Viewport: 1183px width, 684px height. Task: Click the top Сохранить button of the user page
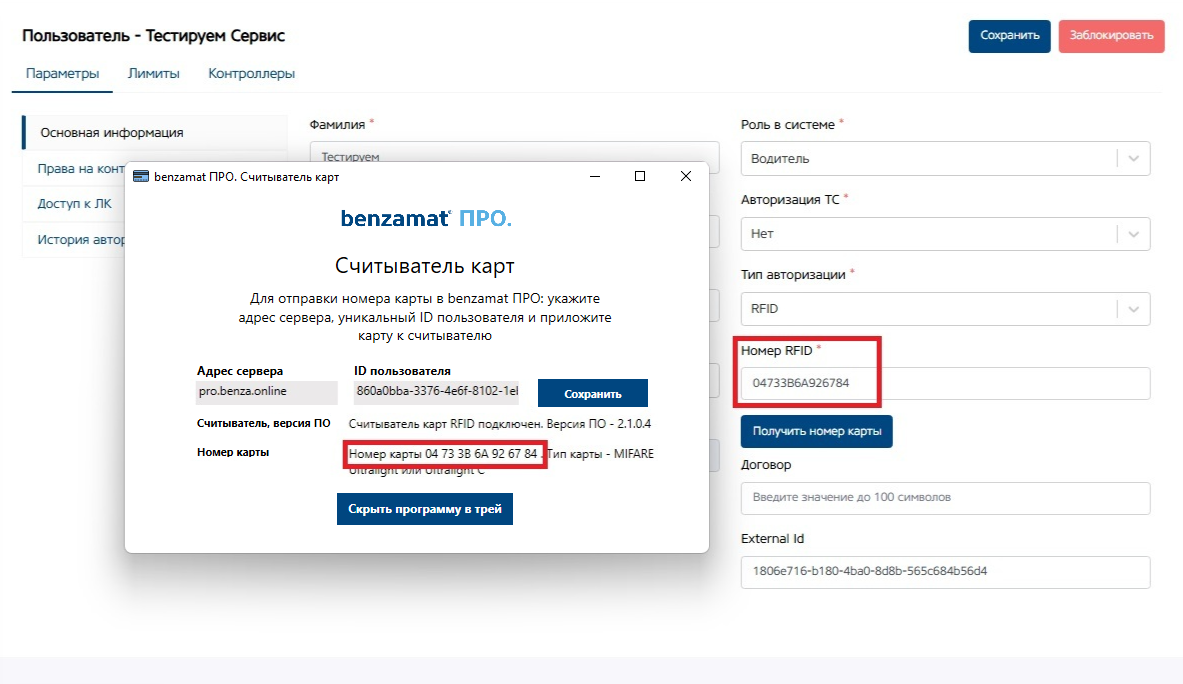(x=1009, y=36)
